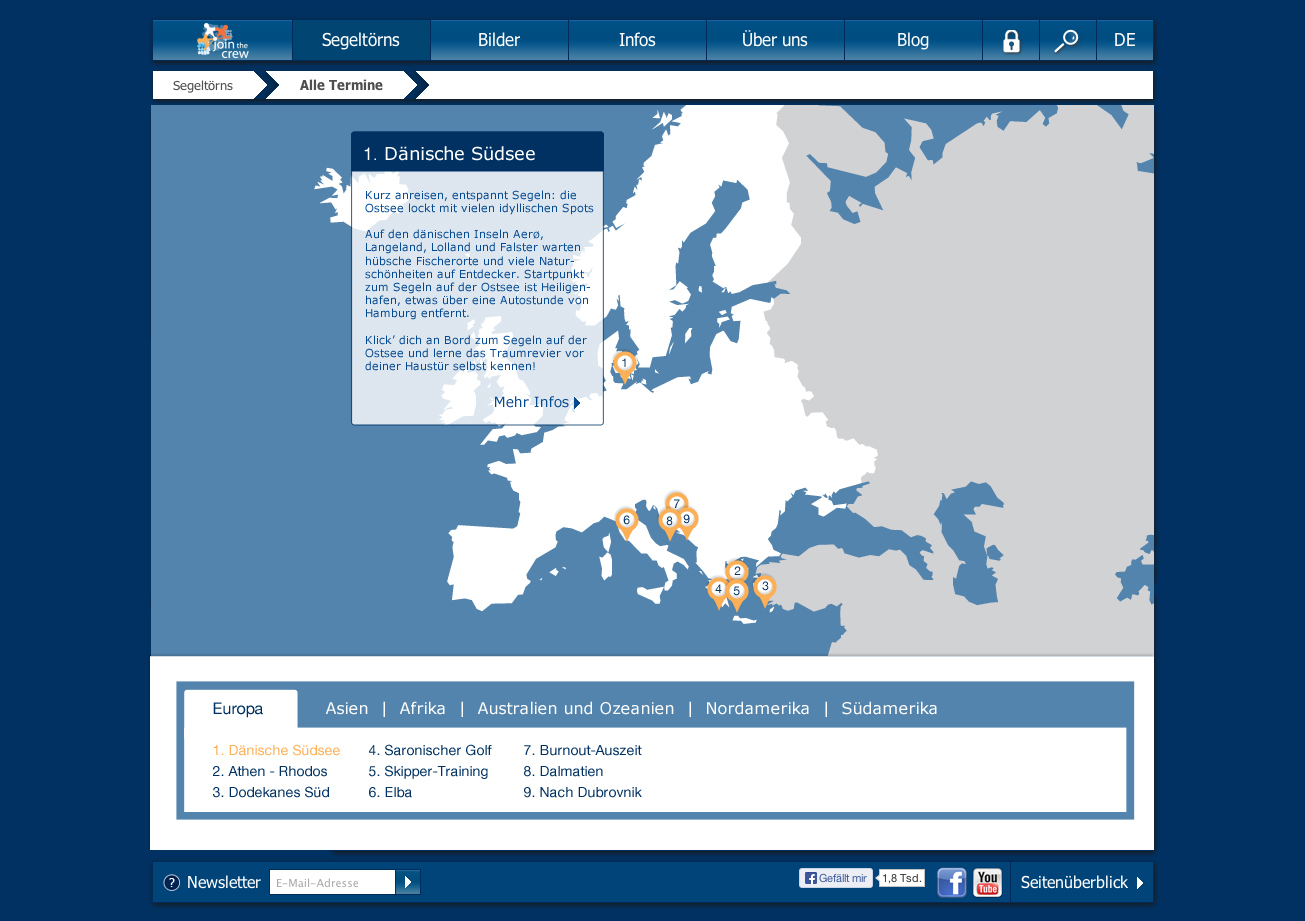This screenshot has width=1305, height=921.
Task: Open the DE language selector
Action: tap(1124, 41)
